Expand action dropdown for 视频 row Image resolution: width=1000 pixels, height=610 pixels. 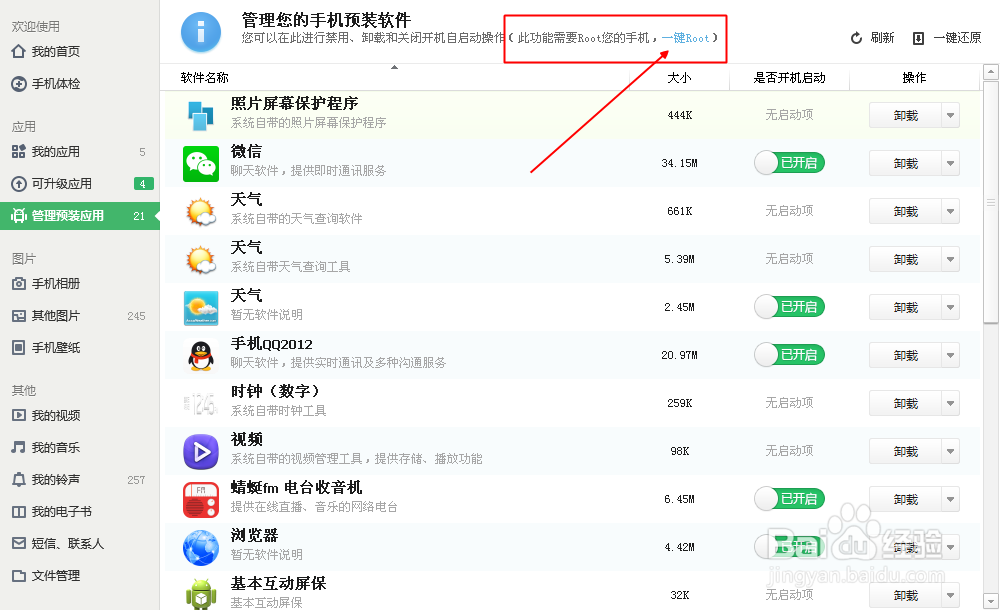[950, 451]
